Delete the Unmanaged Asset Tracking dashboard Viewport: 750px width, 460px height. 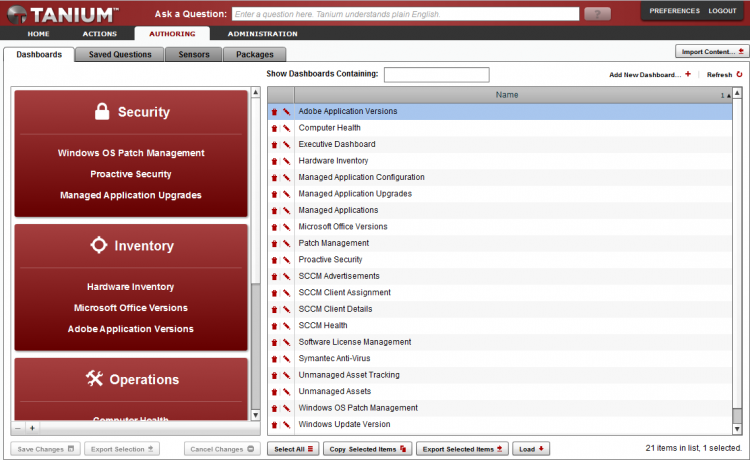point(275,375)
